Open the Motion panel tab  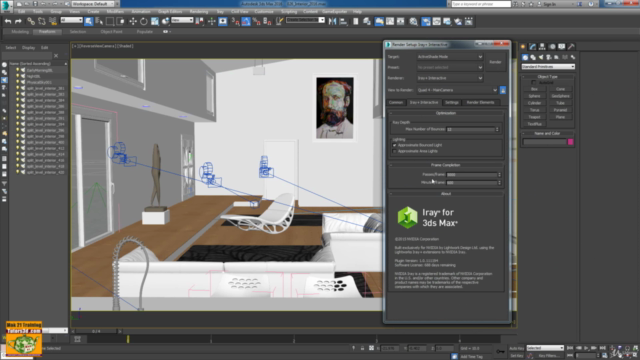click(552, 47)
